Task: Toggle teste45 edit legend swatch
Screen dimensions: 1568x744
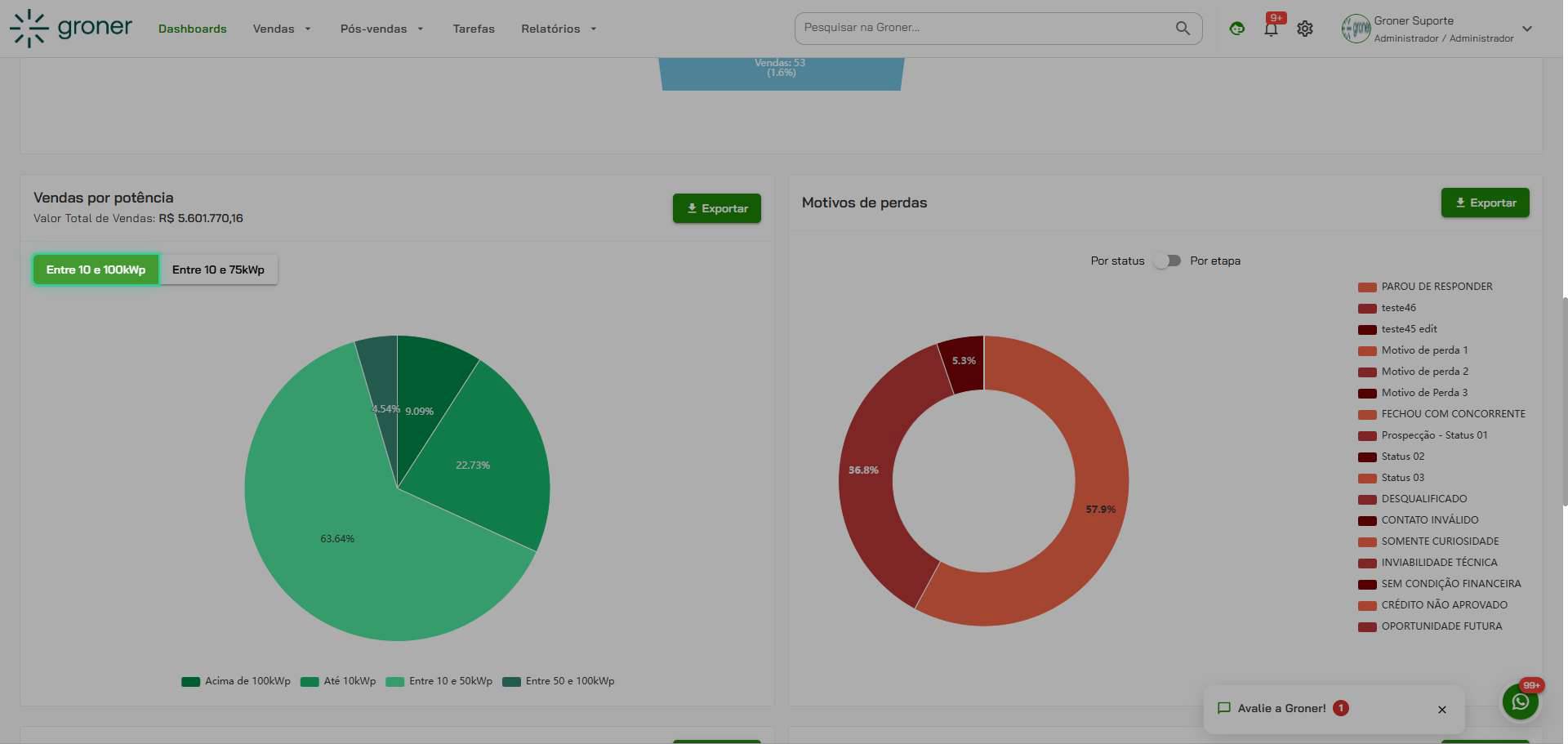Action: (1367, 330)
